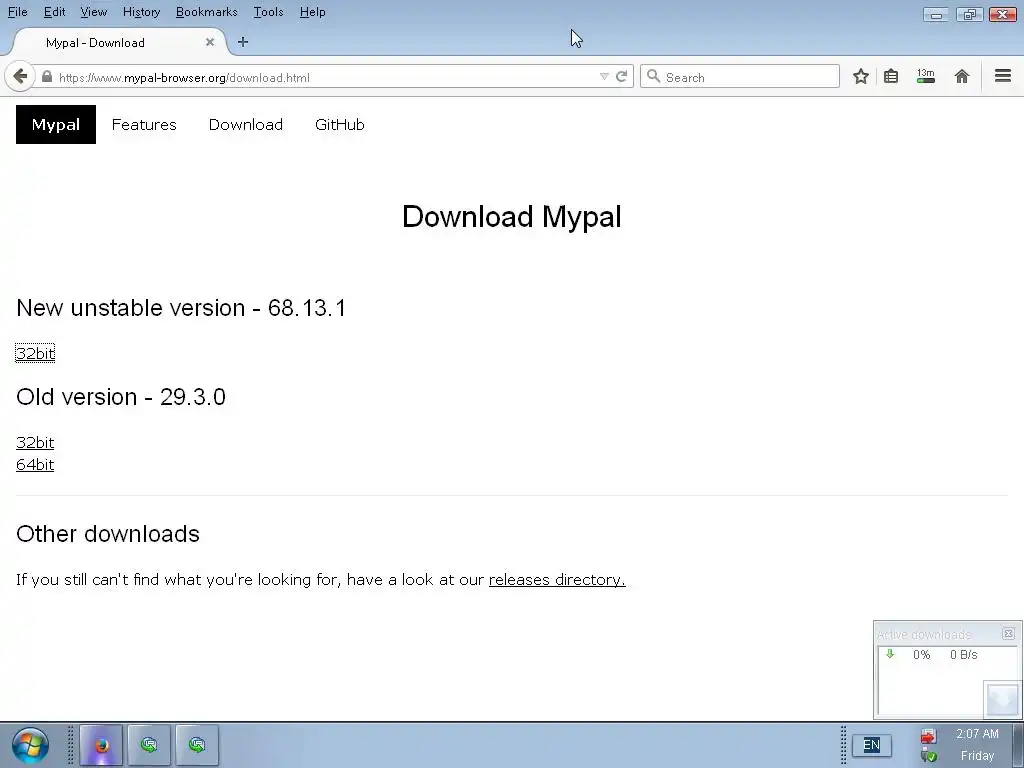The height and width of the screenshot is (768, 1024).
Task: Bookmark this page with the star icon
Action: 861,76
